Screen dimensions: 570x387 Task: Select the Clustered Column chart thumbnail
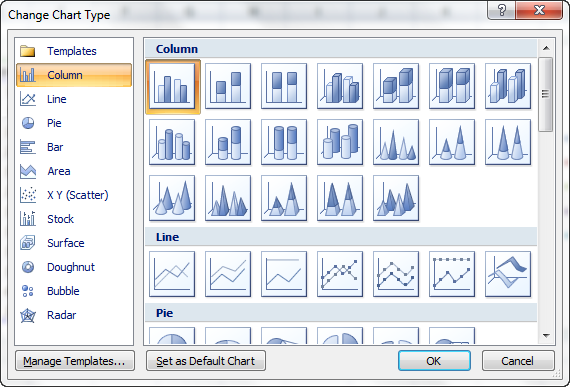[x=172, y=86]
